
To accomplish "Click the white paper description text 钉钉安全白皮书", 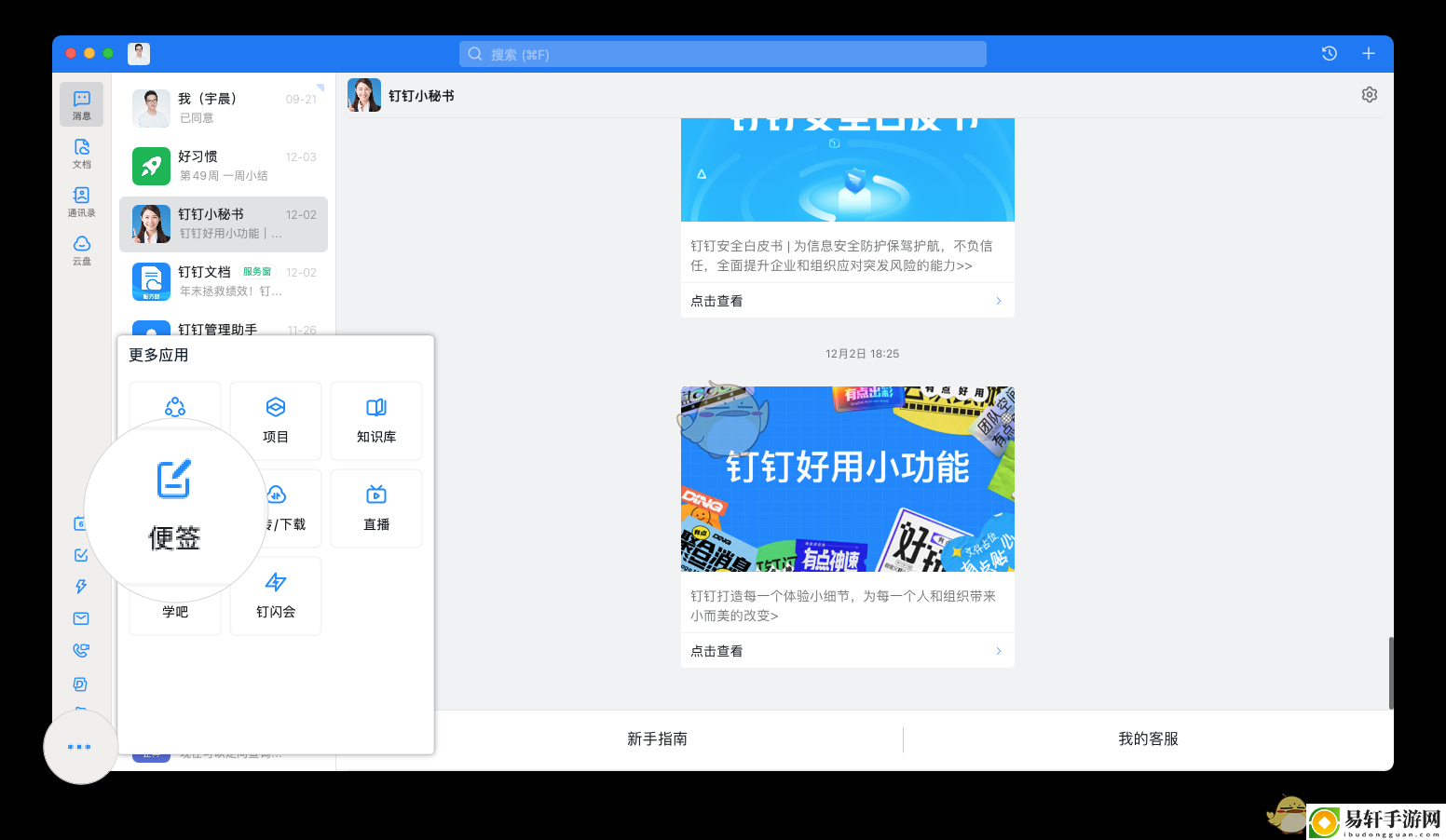I will 841,255.
